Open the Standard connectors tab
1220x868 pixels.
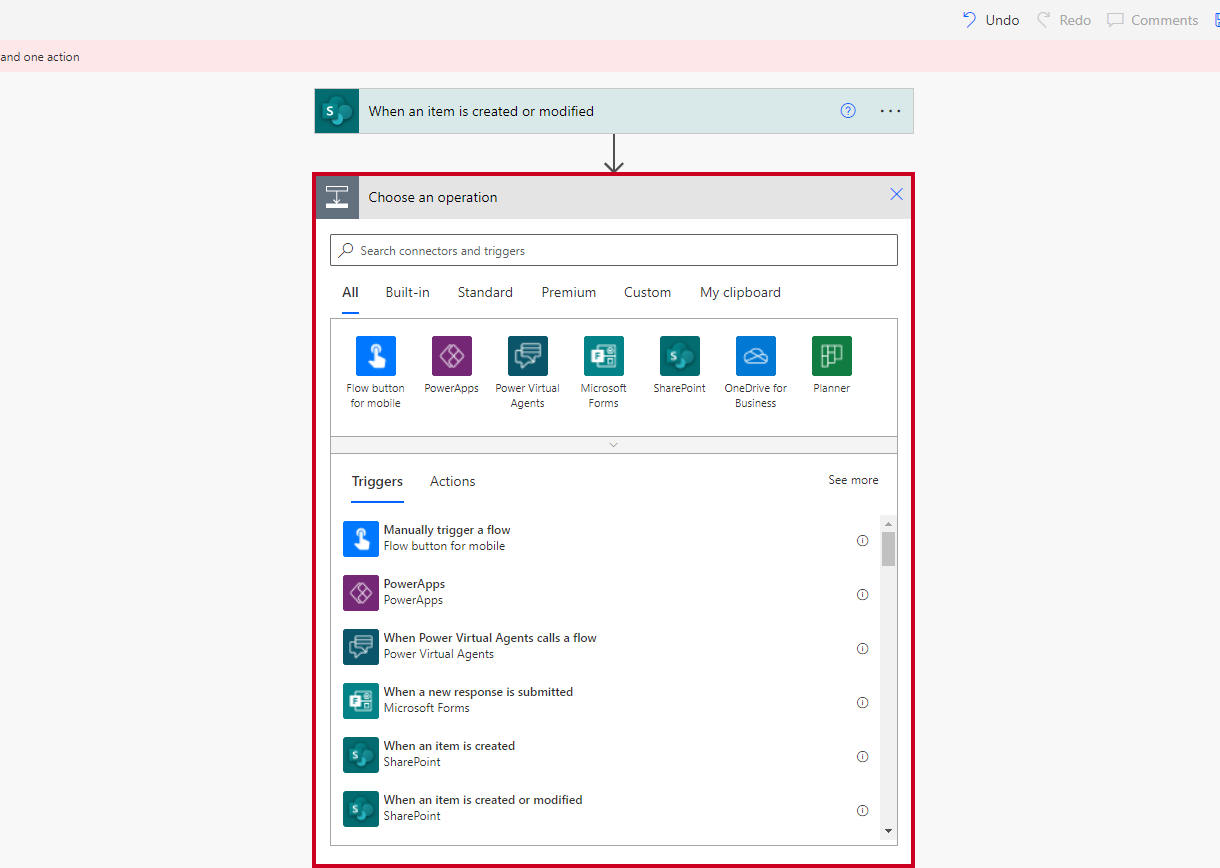pyautogui.click(x=485, y=292)
